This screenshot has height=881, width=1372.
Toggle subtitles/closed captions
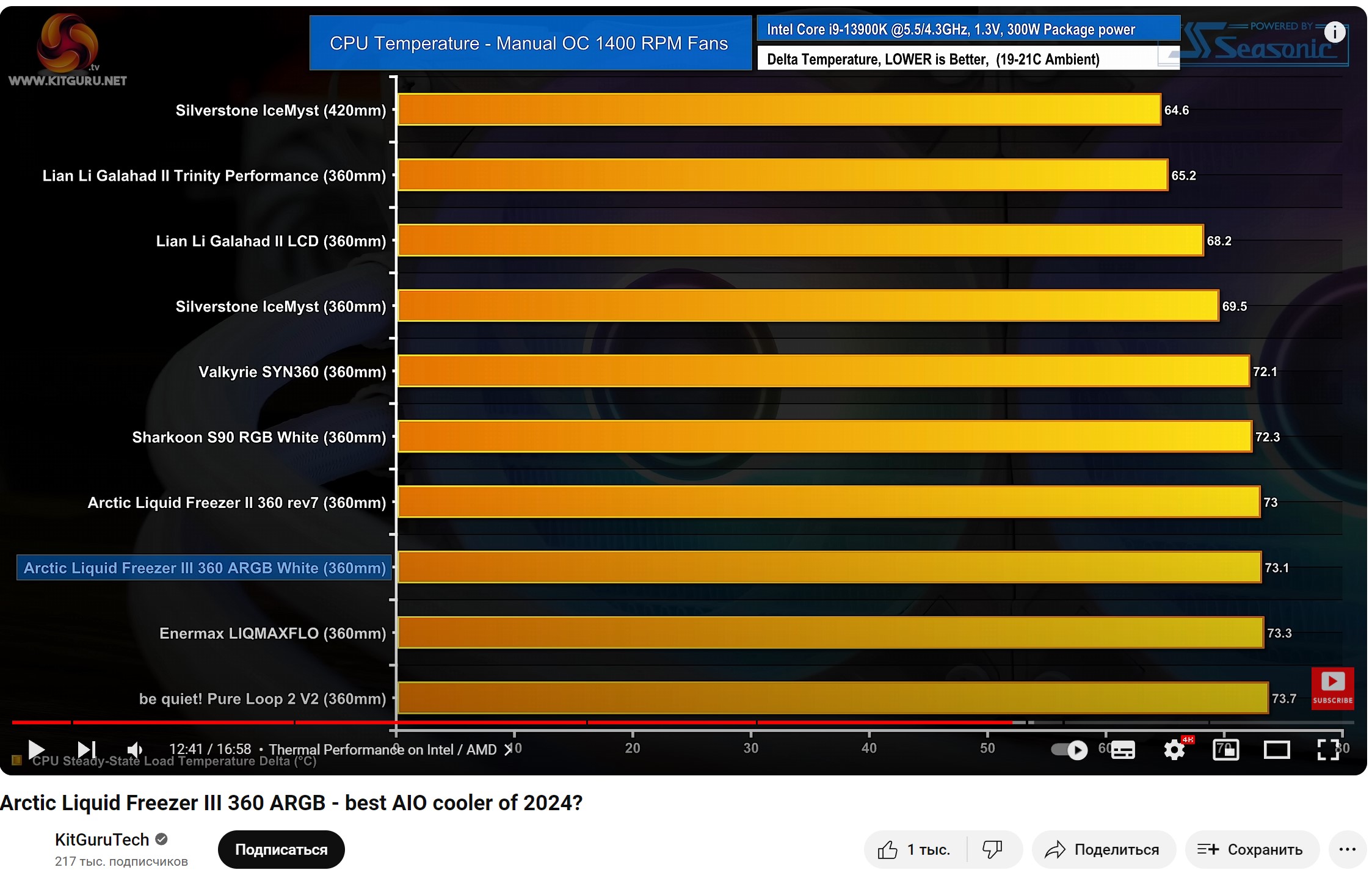pyautogui.click(x=1122, y=750)
